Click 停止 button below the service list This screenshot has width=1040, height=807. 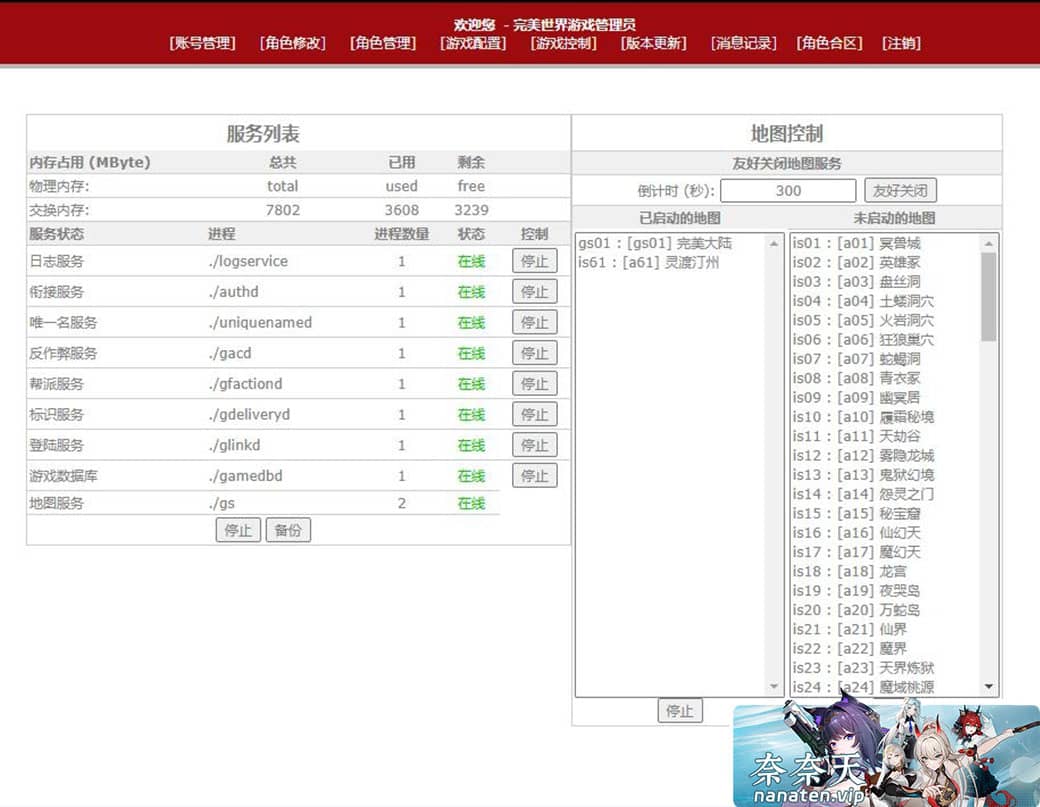pyautogui.click(x=238, y=530)
